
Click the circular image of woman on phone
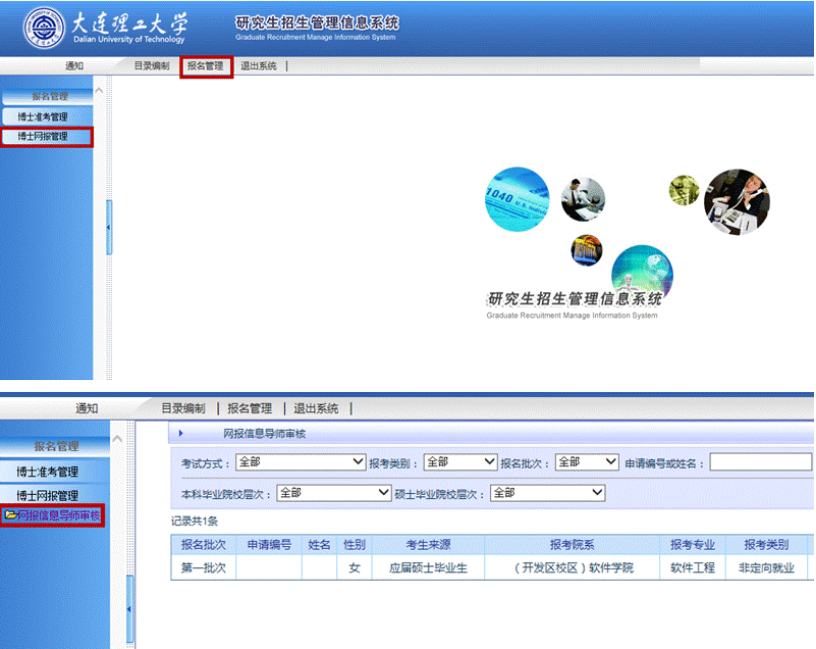(737, 202)
